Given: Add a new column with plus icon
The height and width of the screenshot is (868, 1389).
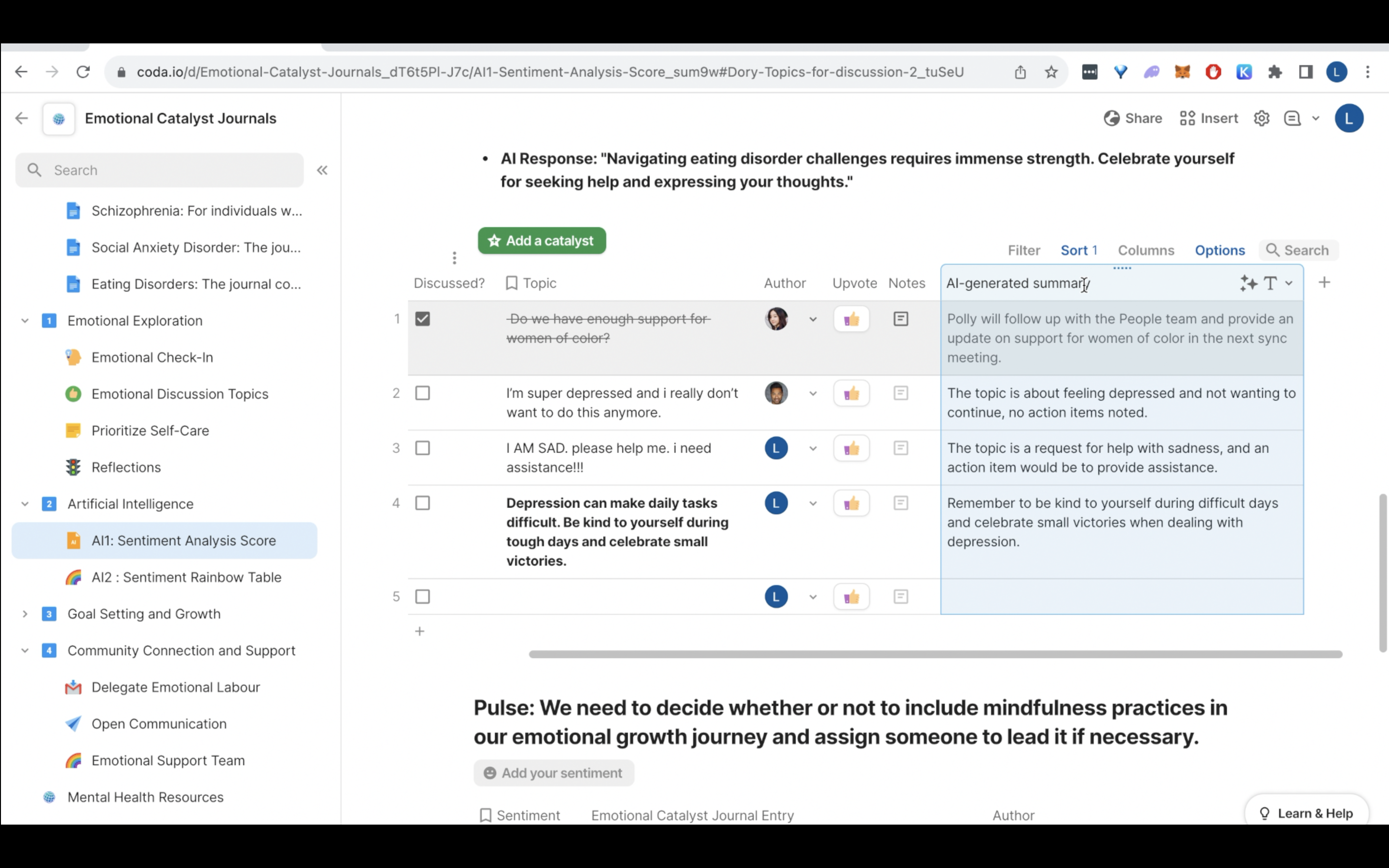Looking at the screenshot, I should (x=1324, y=283).
